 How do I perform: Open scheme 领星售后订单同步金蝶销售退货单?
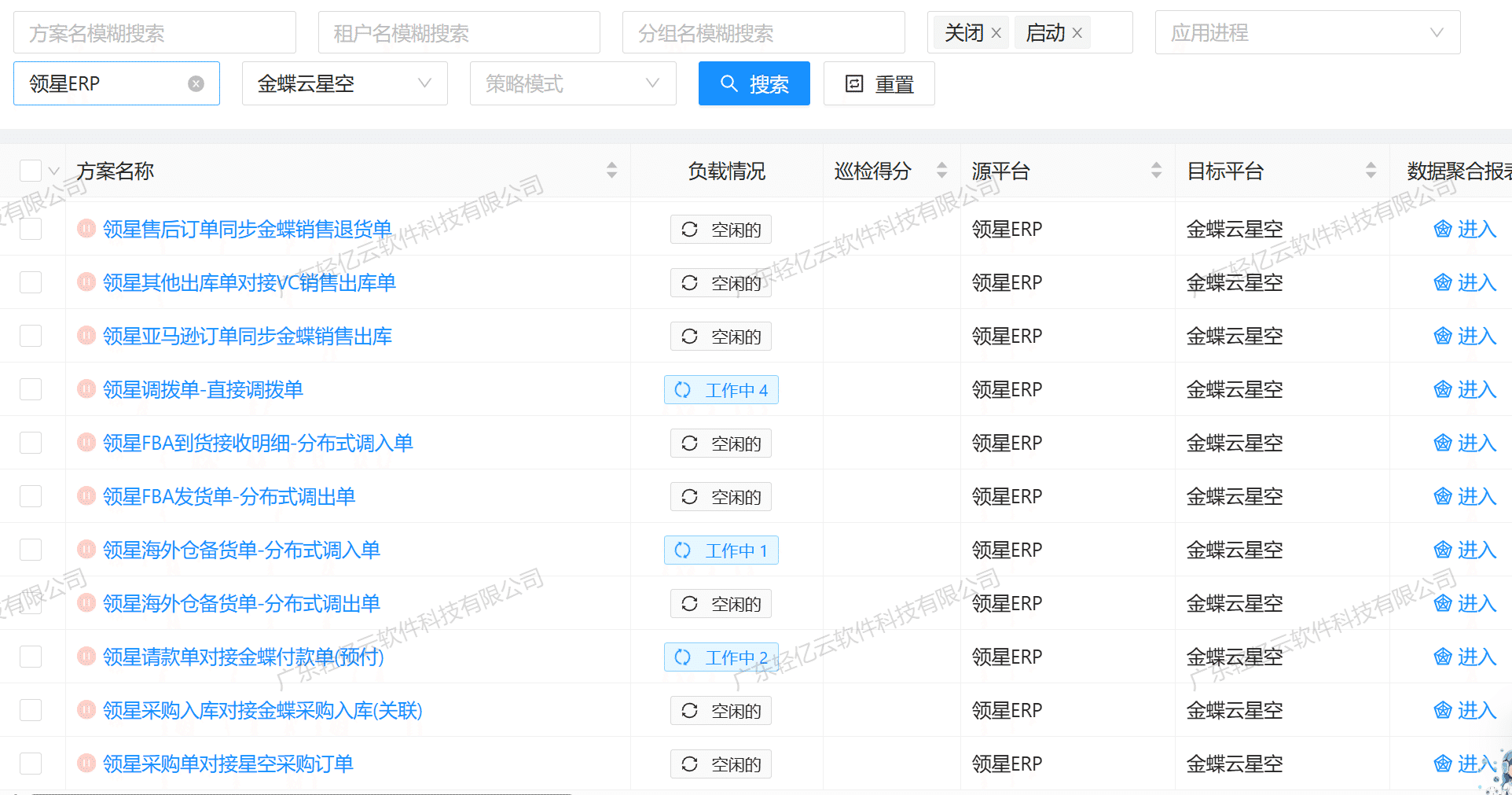coord(248,229)
